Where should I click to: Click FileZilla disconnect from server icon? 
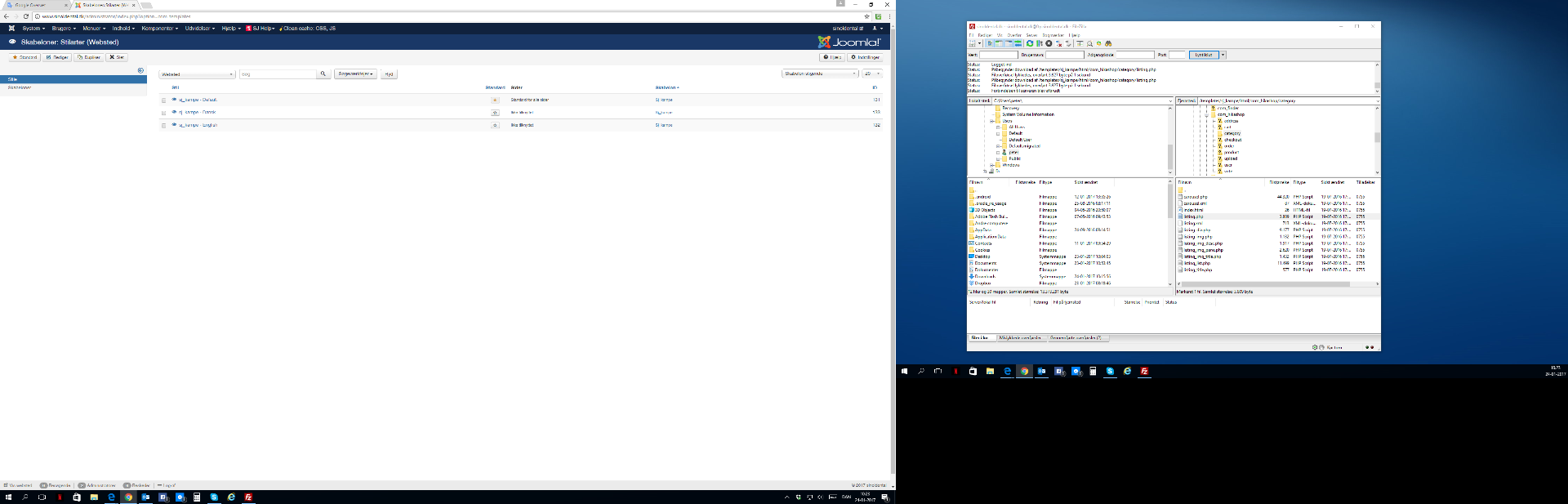1058,43
